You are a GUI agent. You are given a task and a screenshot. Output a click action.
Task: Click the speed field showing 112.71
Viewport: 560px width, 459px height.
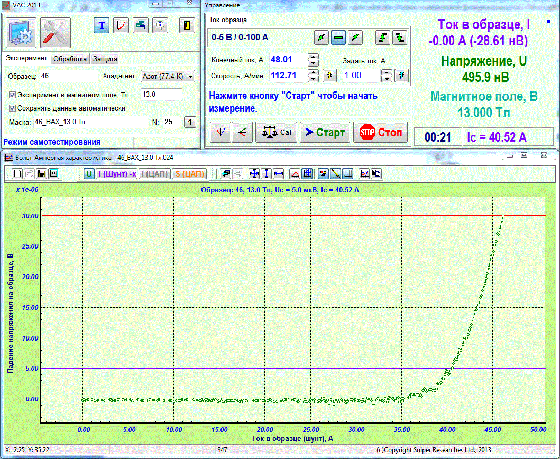(x=288, y=75)
